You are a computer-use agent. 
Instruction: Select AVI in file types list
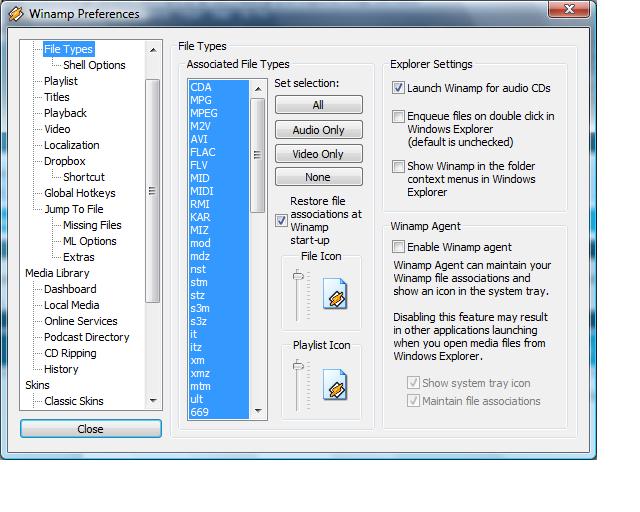coord(219,139)
